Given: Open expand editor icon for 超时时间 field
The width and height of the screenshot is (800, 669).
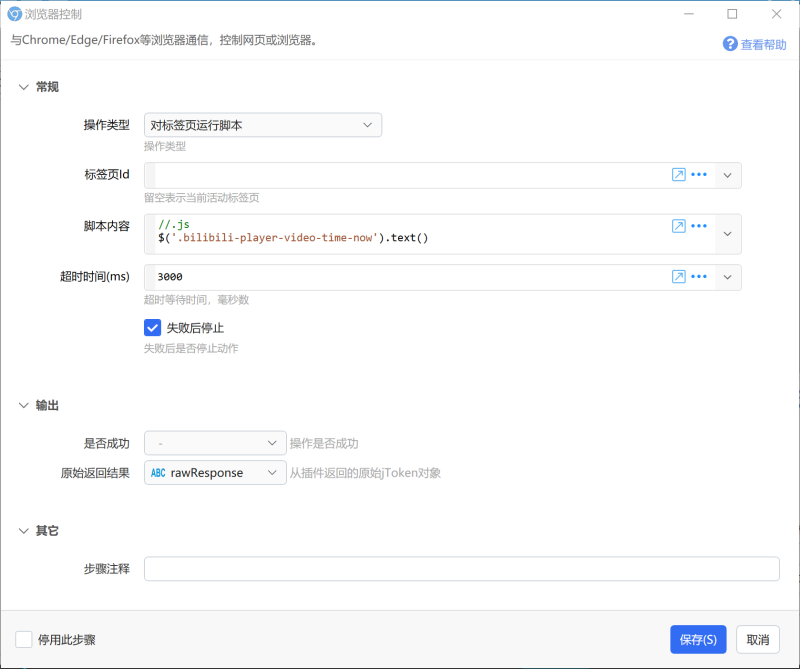Looking at the screenshot, I should coord(678,277).
